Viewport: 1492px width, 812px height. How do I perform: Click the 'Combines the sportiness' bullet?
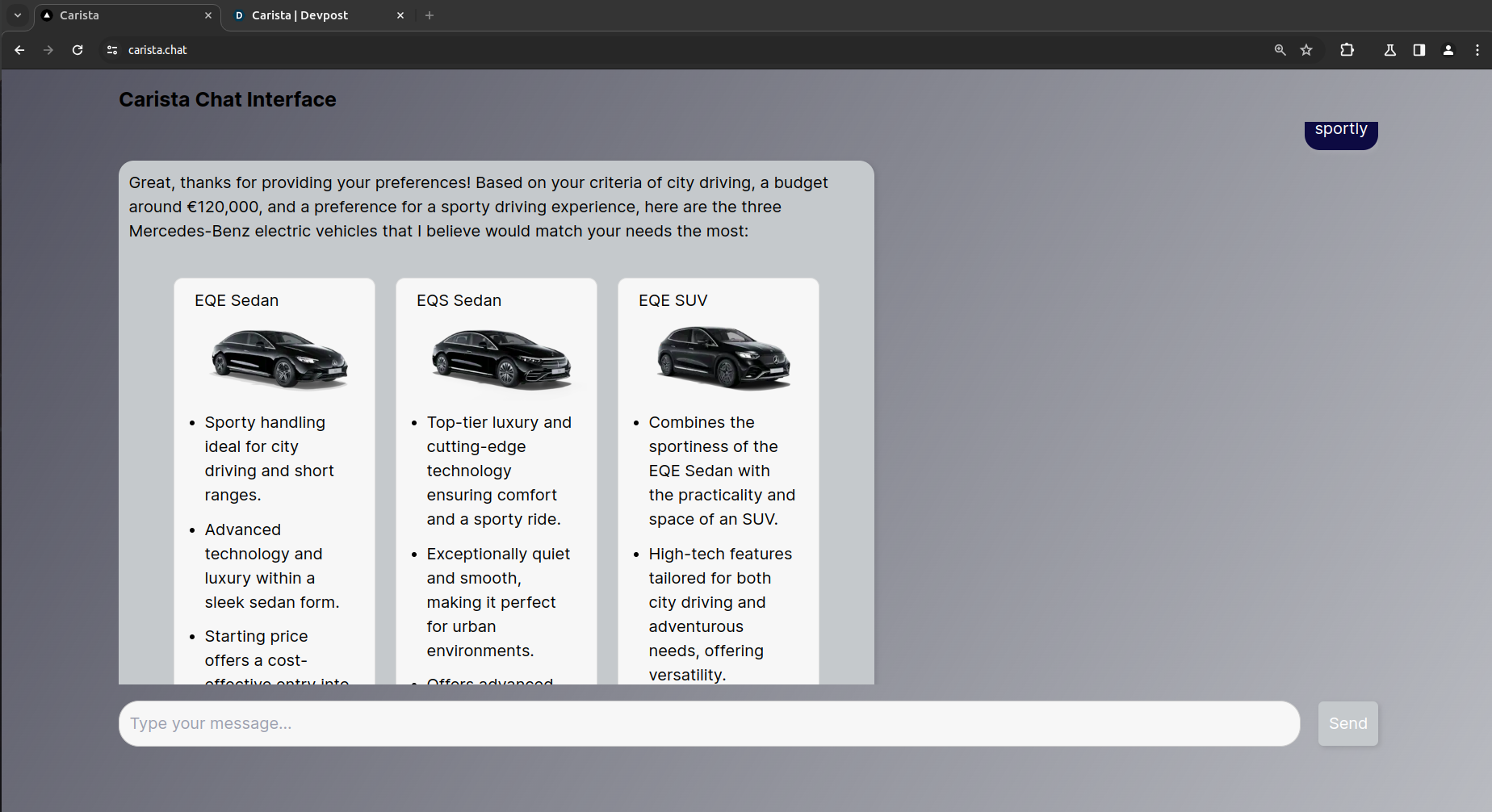(722, 471)
